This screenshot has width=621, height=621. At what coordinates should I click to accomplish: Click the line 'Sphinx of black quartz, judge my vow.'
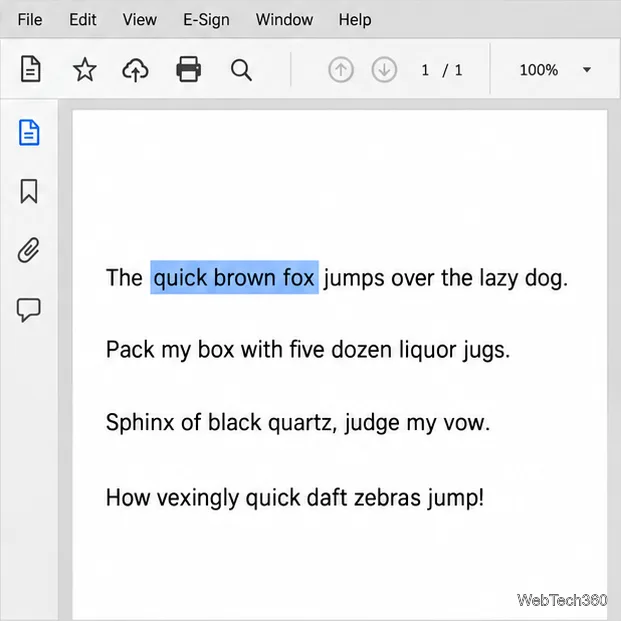pos(298,423)
